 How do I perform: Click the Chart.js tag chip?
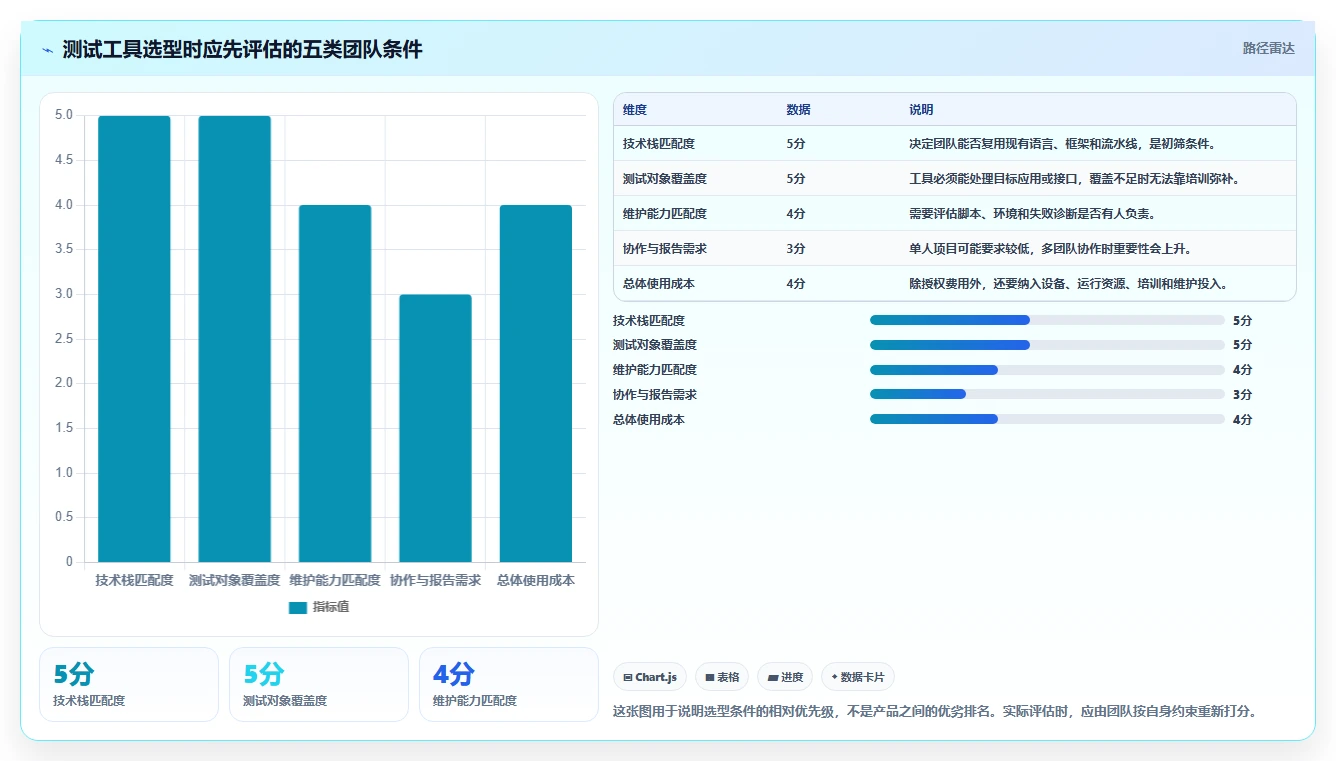coord(650,677)
